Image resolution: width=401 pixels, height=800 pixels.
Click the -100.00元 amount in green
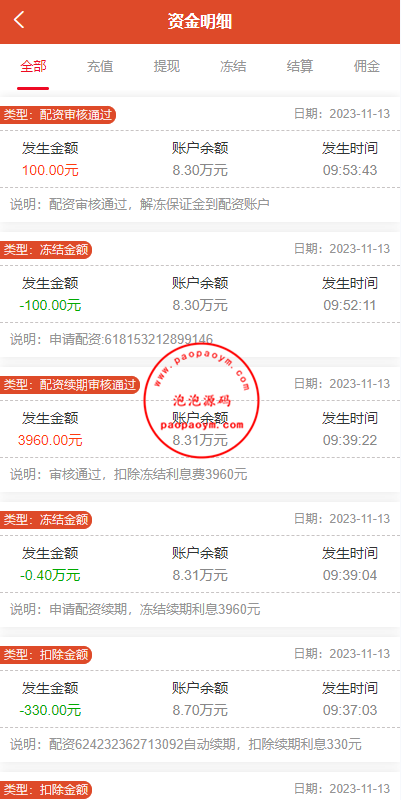pos(50,306)
